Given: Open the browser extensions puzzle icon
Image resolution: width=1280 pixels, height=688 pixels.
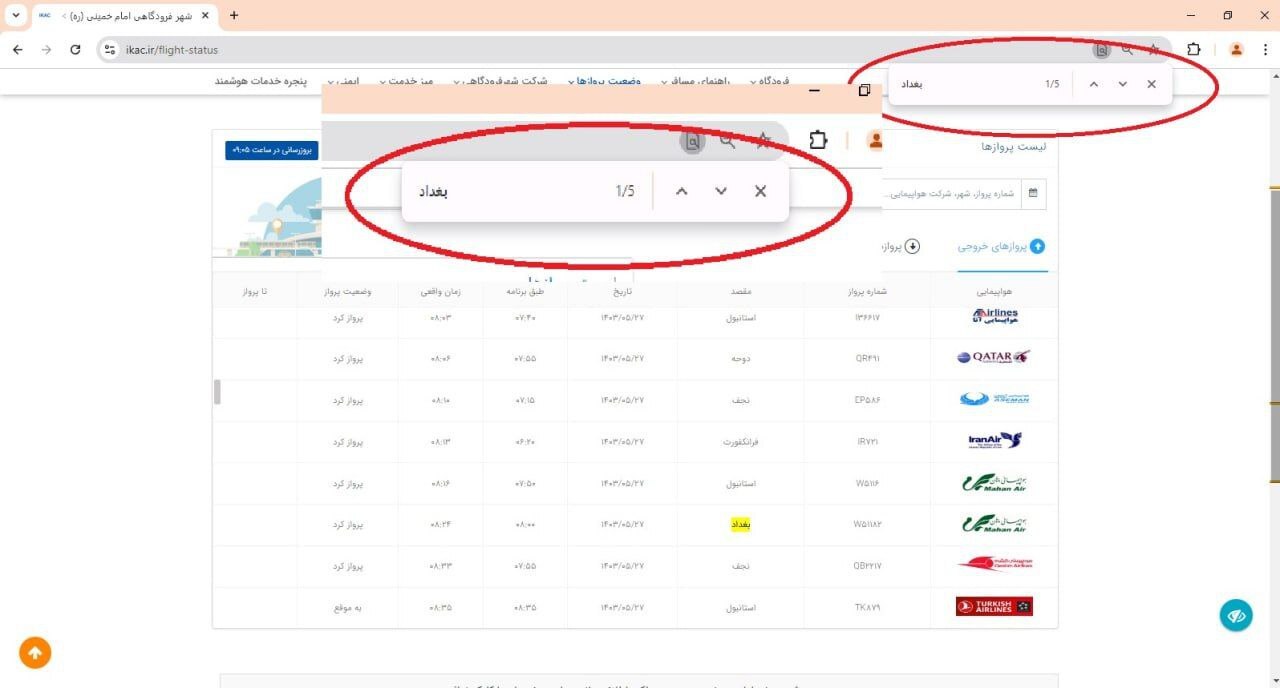Looking at the screenshot, I should point(1194,48).
